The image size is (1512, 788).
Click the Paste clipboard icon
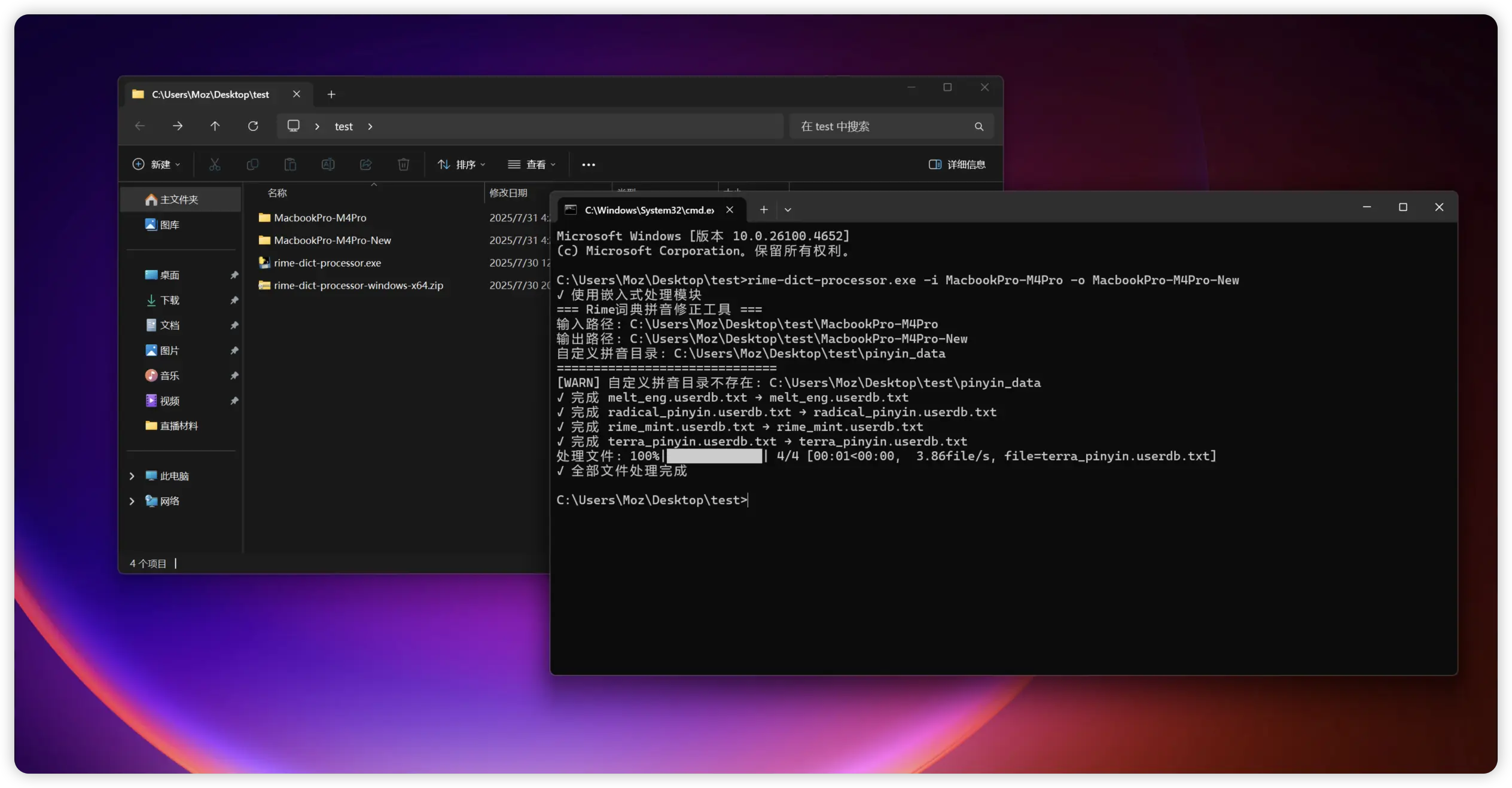[x=290, y=164]
